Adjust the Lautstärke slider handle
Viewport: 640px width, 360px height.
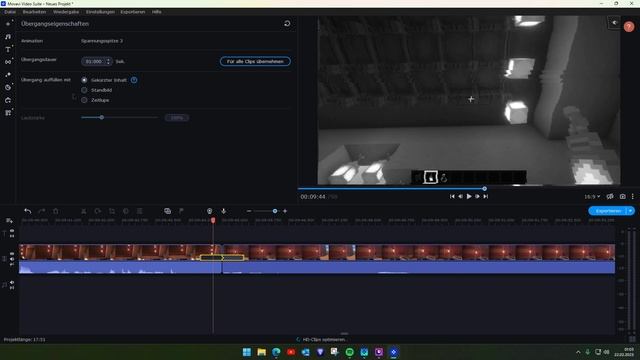click(x=102, y=118)
